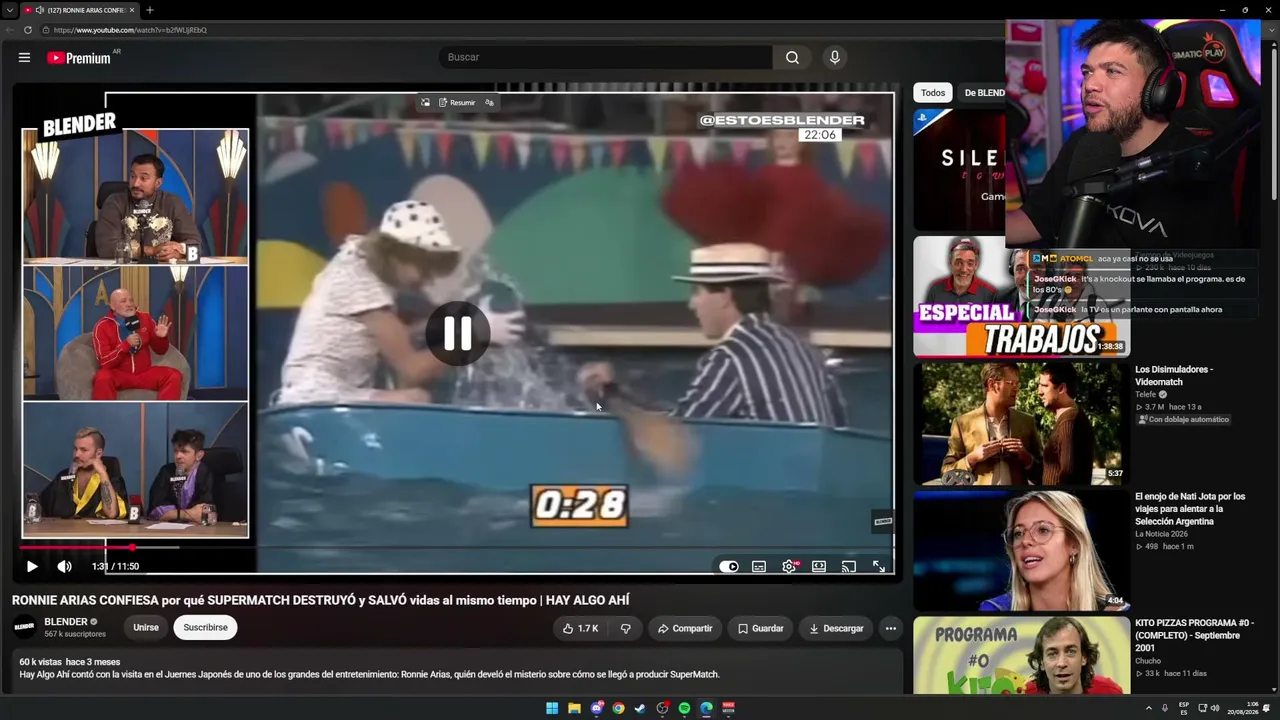Dislike the video with thumbs down
Image resolution: width=1280 pixels, height=720 pixels.
625,628
